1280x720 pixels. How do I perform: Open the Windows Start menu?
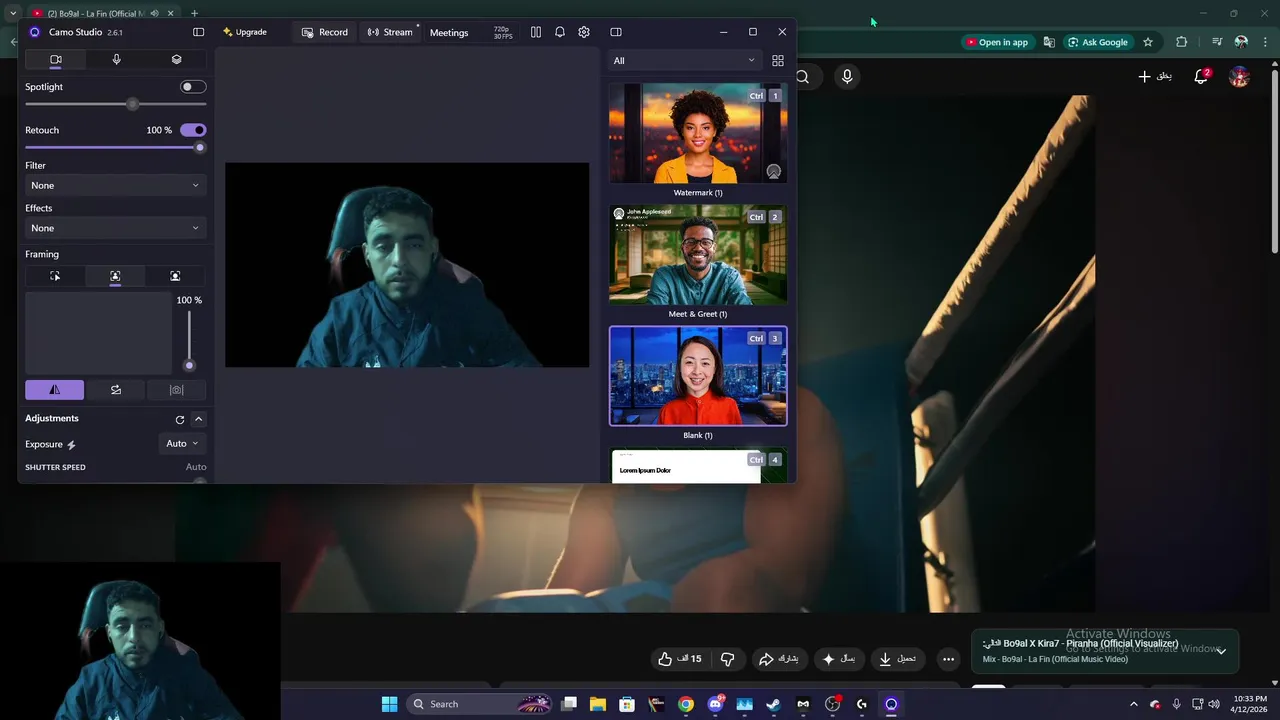pyautogui.click(x=389, y=704)
